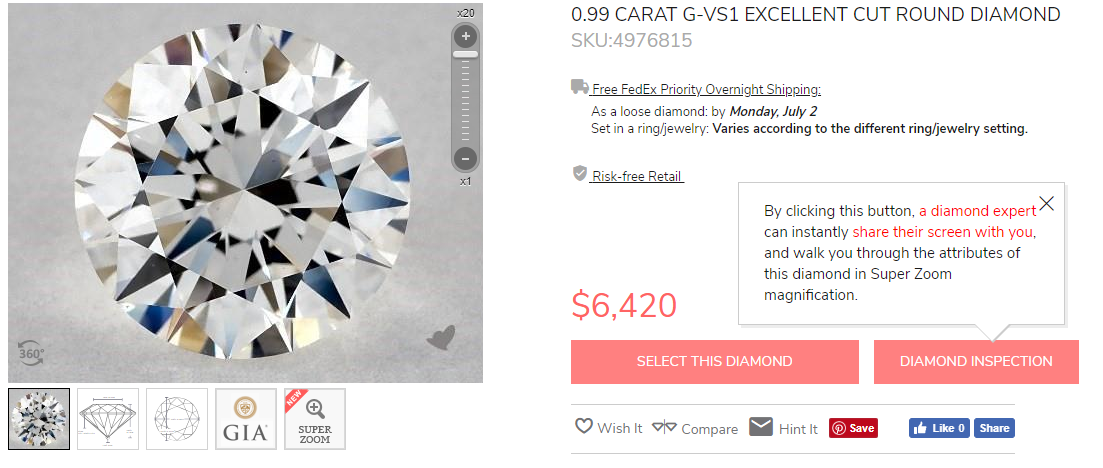Click the zoom level slider handle
This screenshot has height=468, width=1103.
tap(464, 54)
